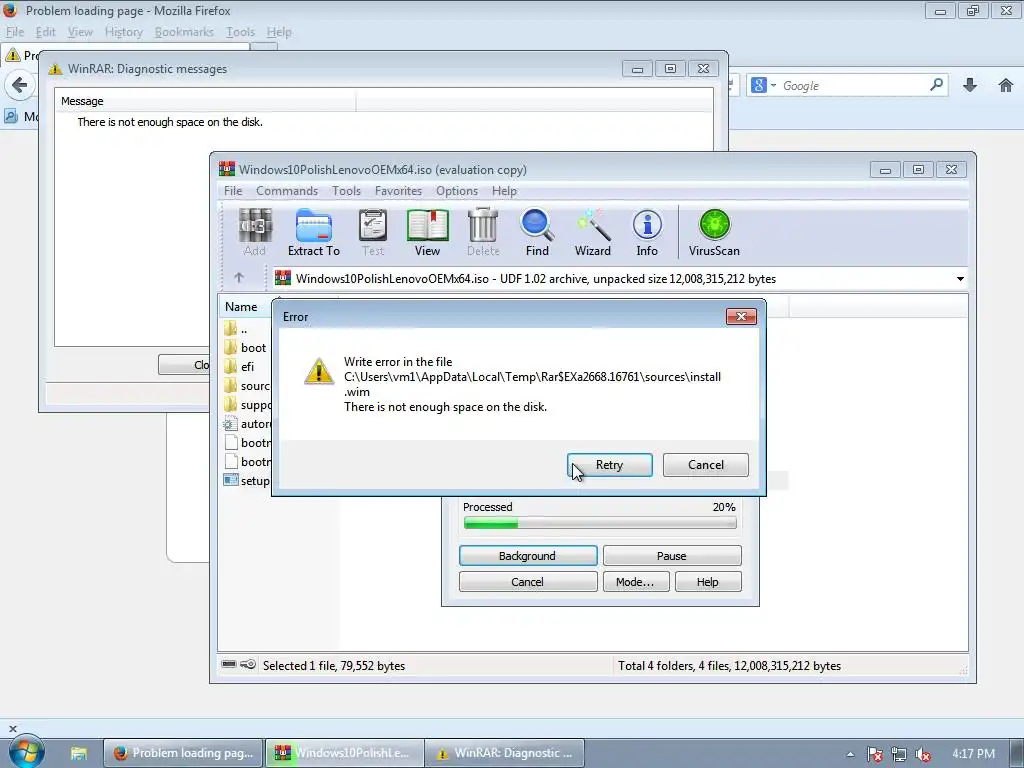The image size is (1024, 768).
Task: Click the network tray icon
Action: tap(899, 754)
